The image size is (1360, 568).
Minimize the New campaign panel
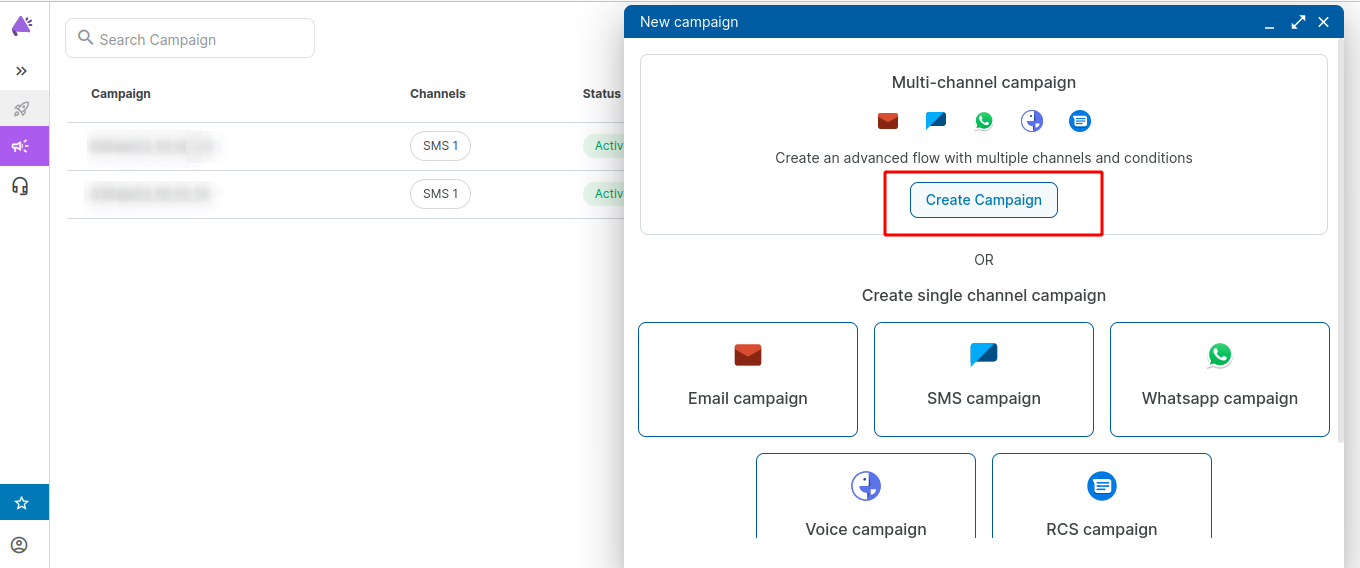point(1269,23)
